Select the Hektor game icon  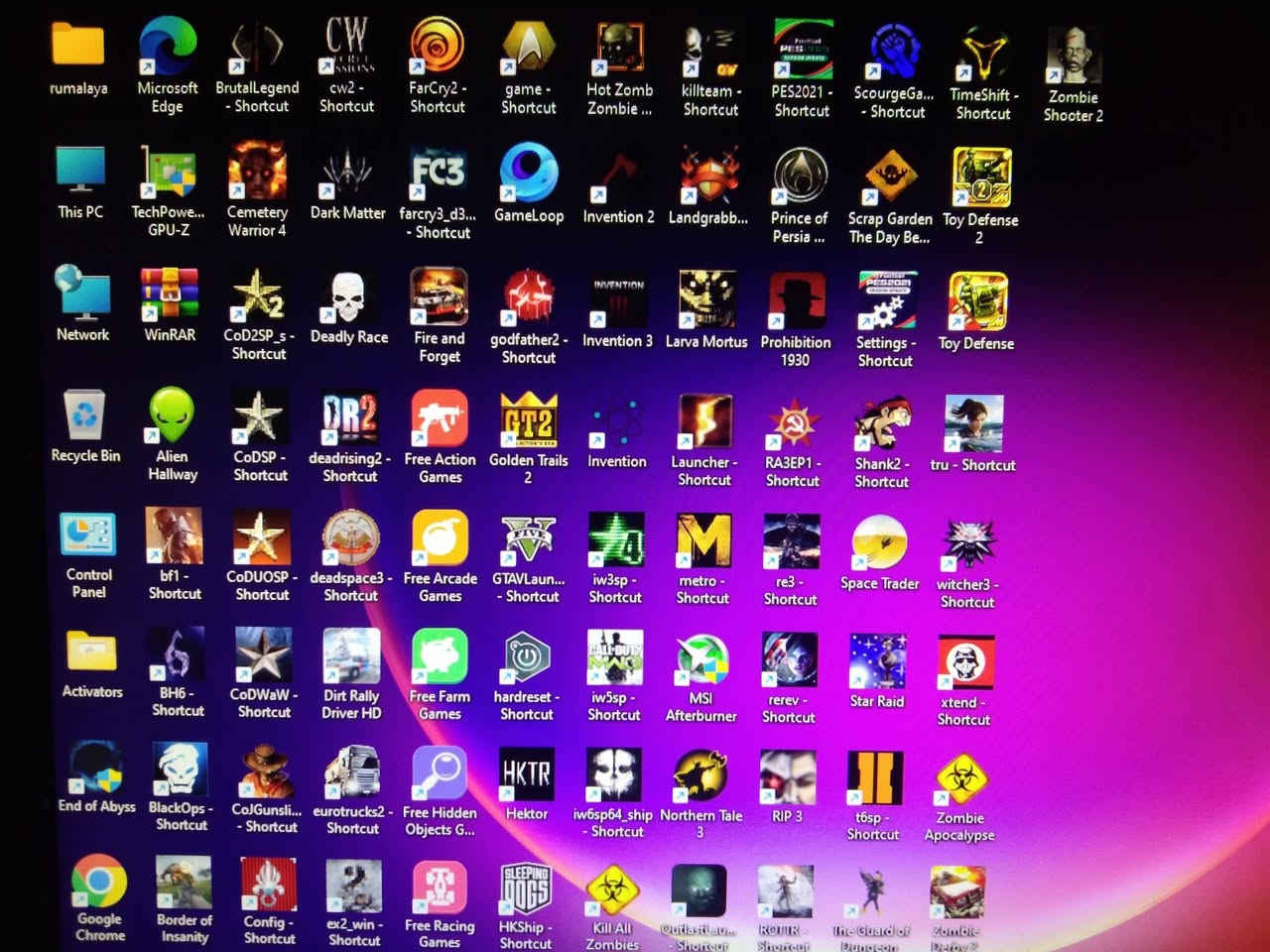[x=527, y=774]
